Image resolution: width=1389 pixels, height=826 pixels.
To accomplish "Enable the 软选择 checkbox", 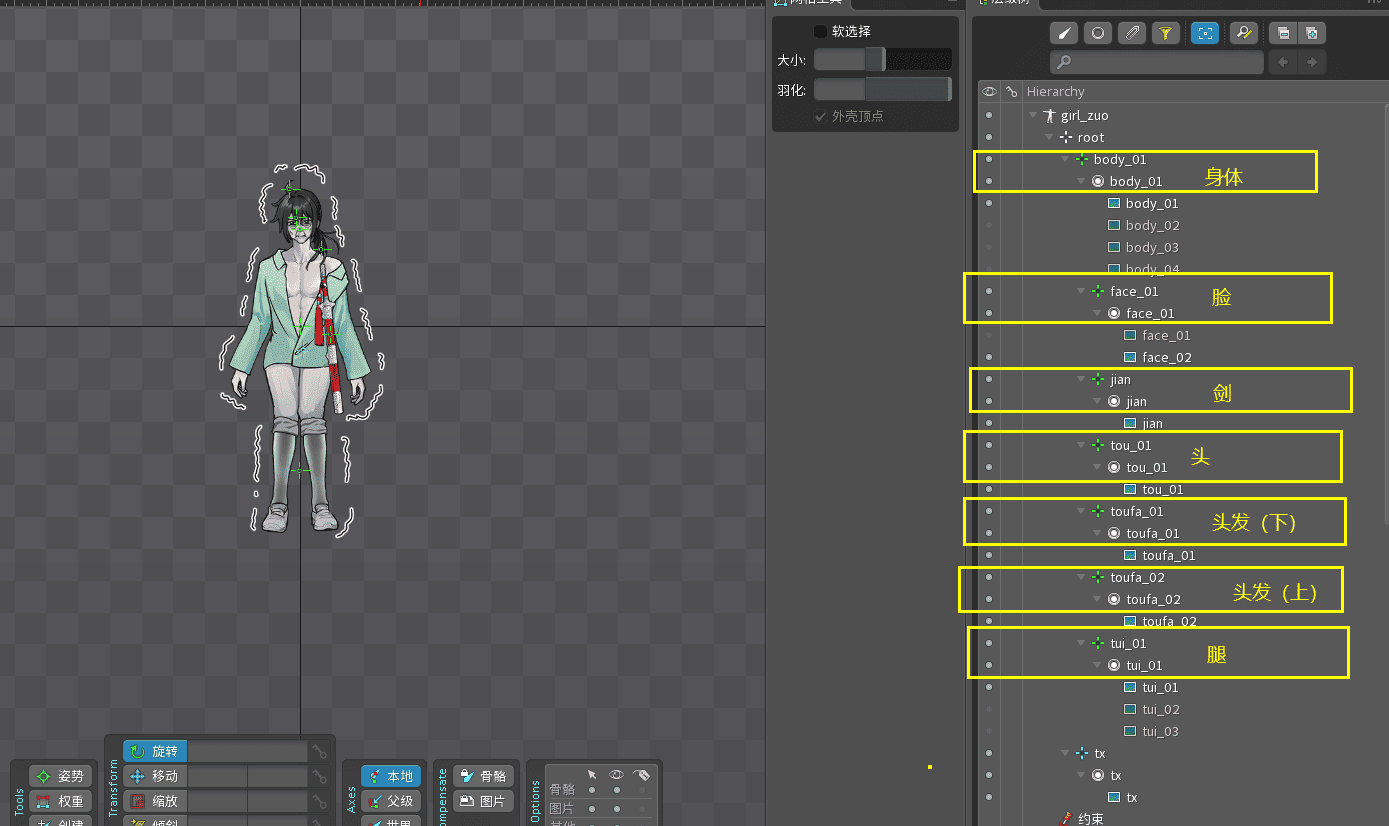I will [821, 31].
